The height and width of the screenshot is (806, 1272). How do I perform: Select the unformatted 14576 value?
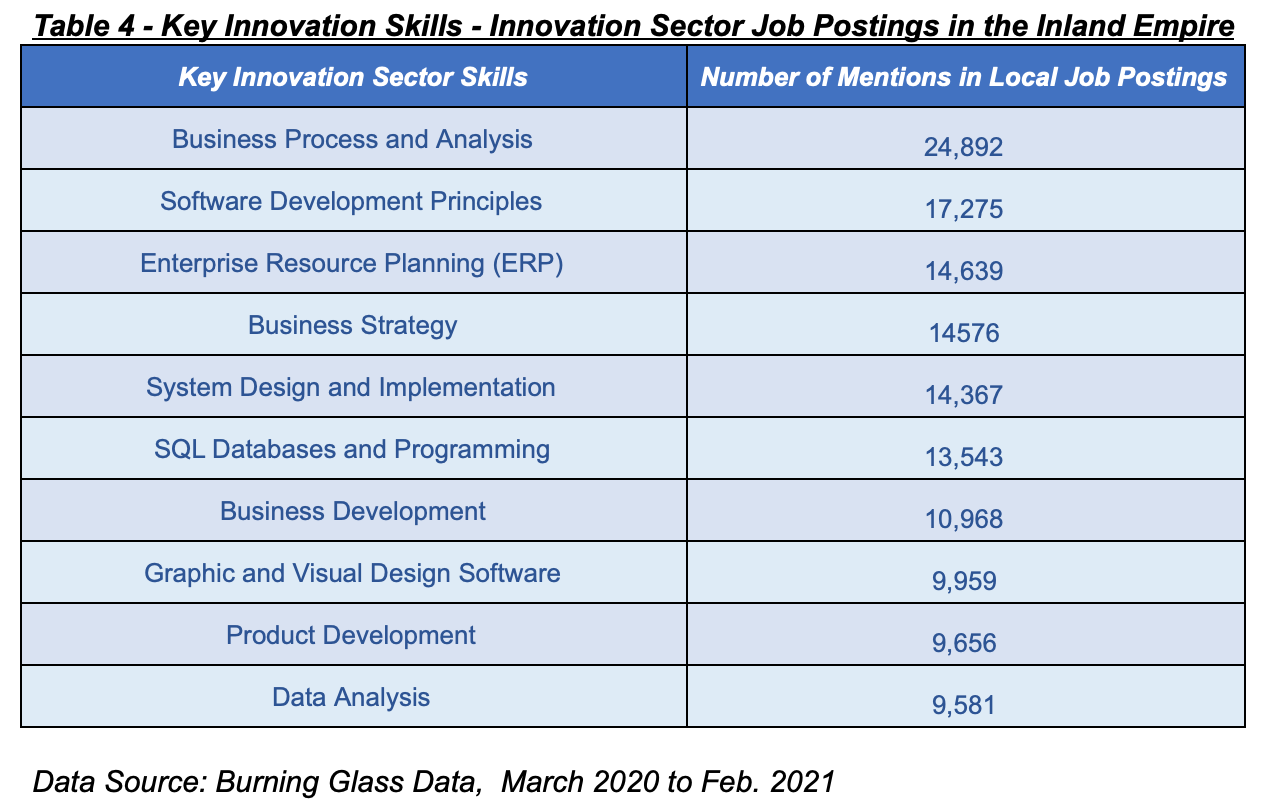pos(963,333)
